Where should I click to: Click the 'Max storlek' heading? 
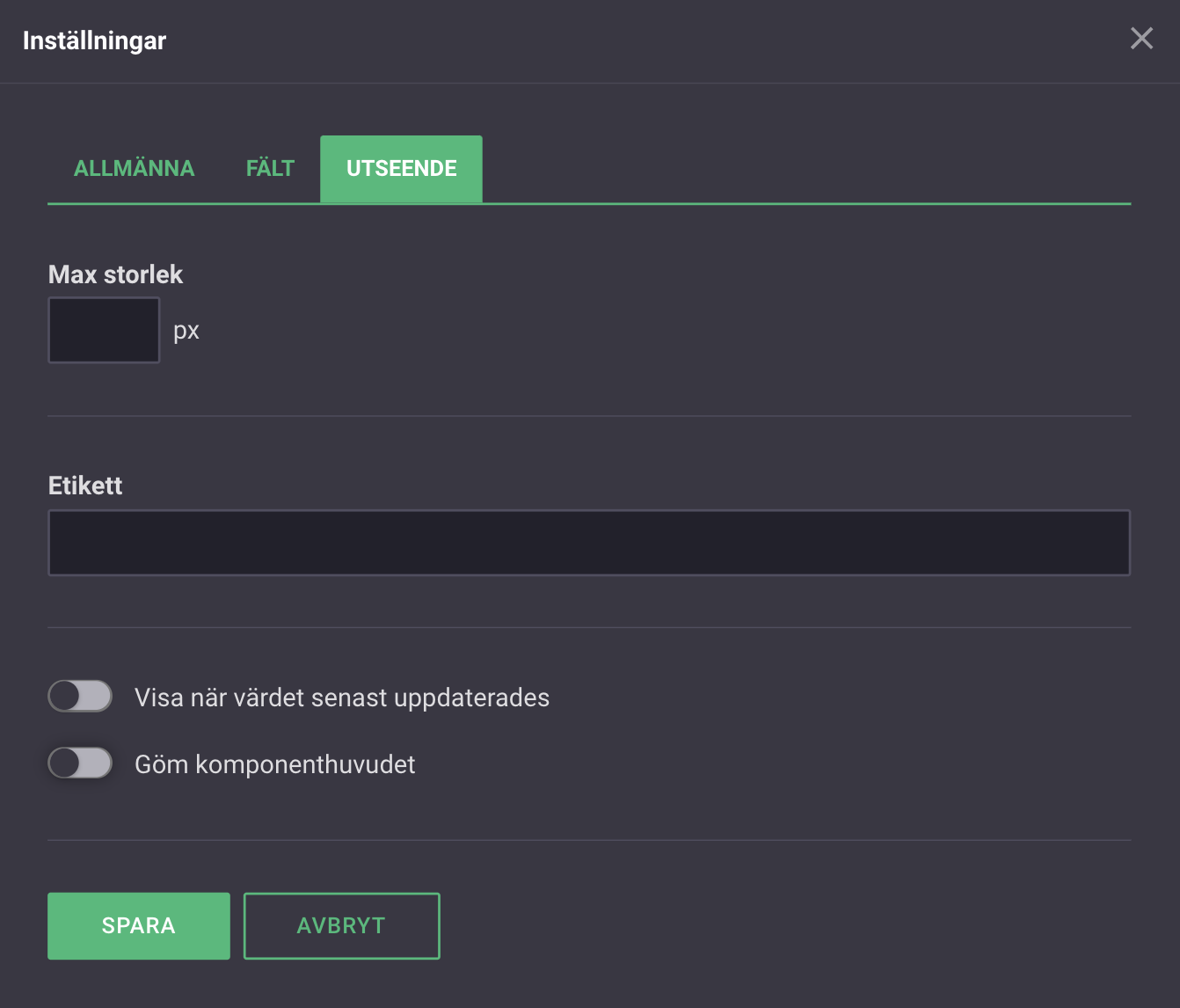click(x=115, y=274)
